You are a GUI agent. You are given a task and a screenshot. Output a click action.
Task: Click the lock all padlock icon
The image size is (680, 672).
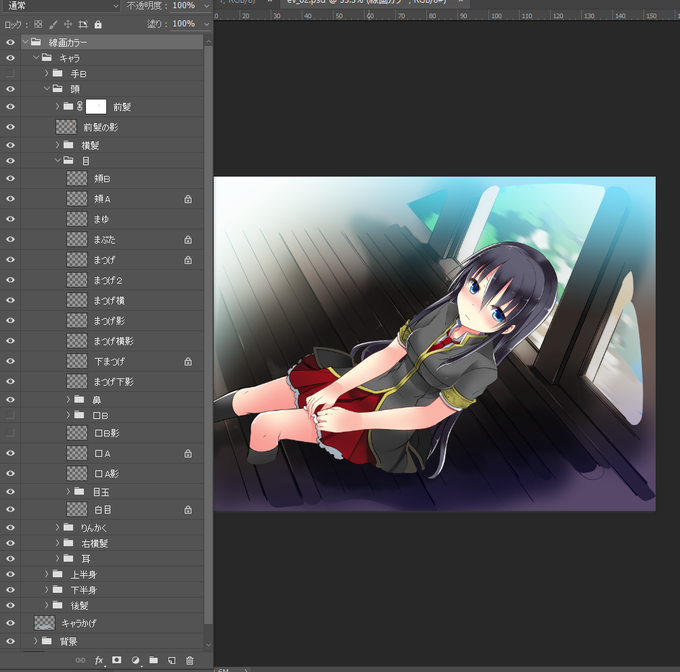point(98,24)
